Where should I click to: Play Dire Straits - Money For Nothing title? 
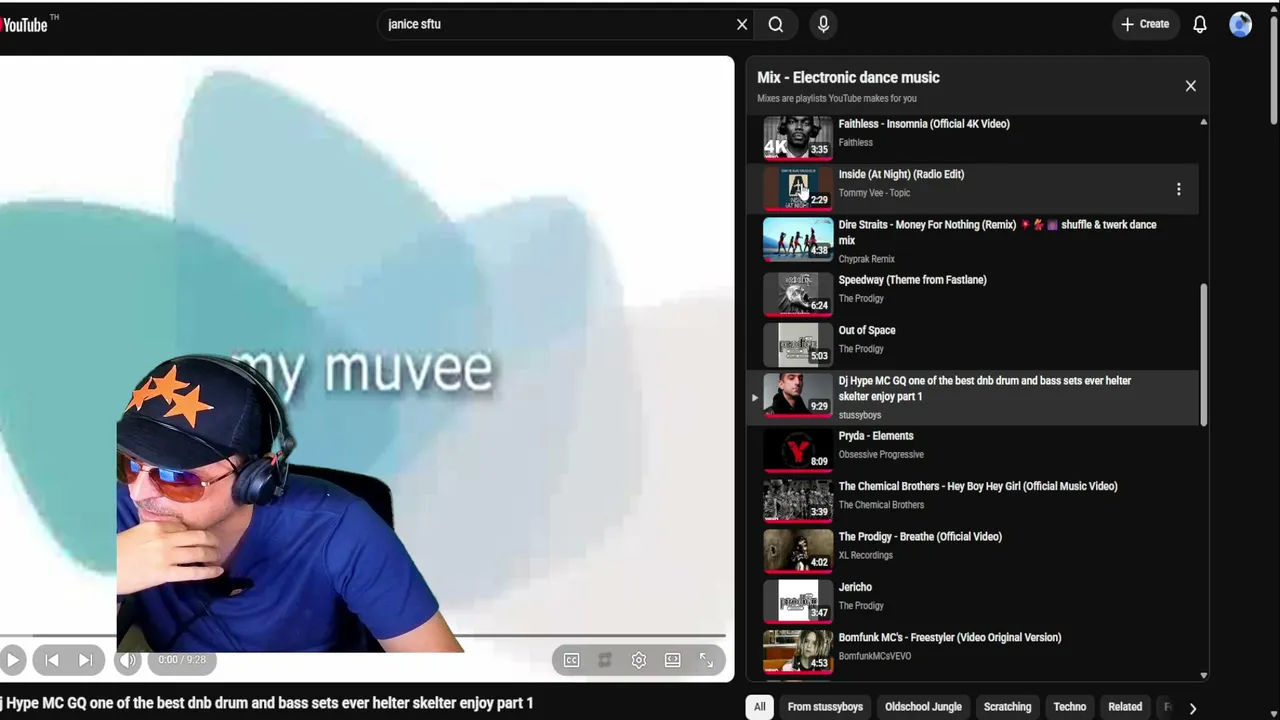[997, 232]
